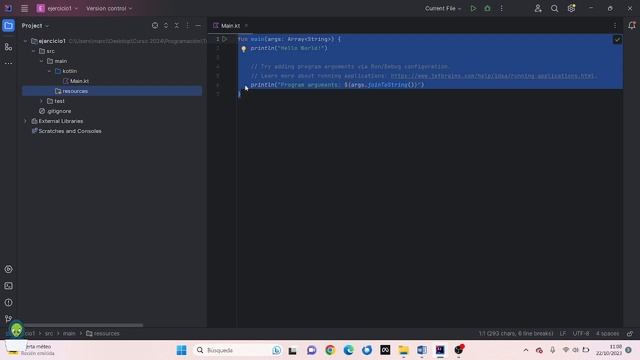Click resources breadcrumb in navigation bar
Image resolution: width=640 pixels, height=360 pixels.
(103, 333)
